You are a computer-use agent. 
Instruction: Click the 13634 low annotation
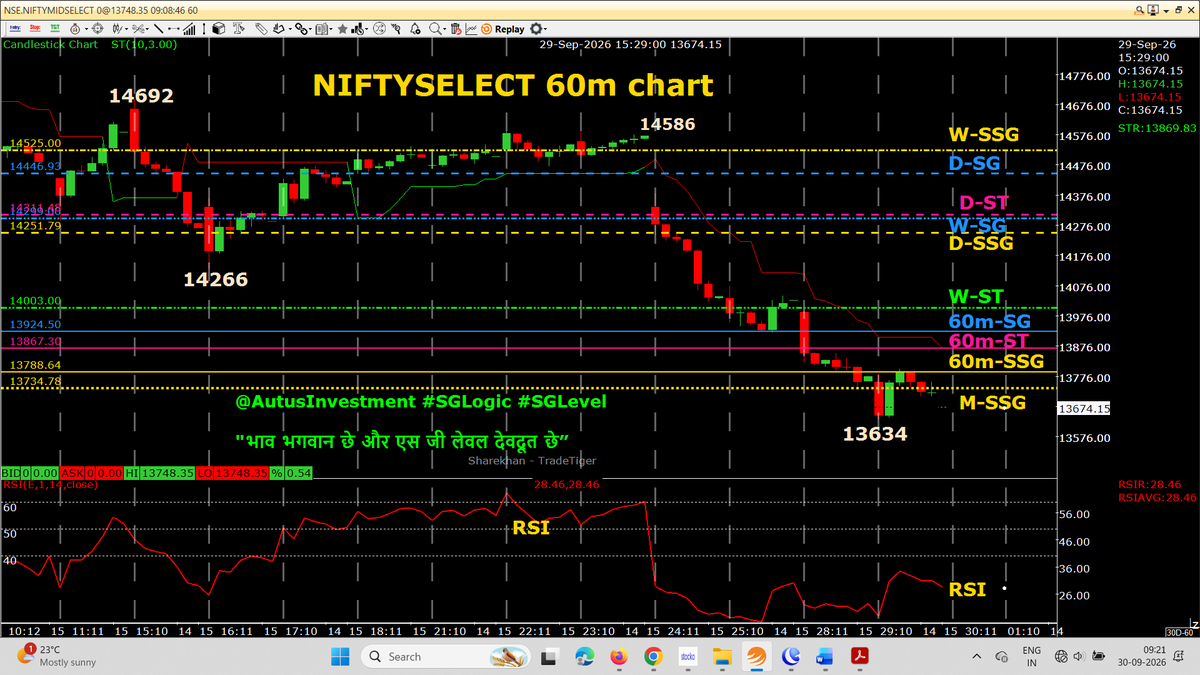(875, 434)
